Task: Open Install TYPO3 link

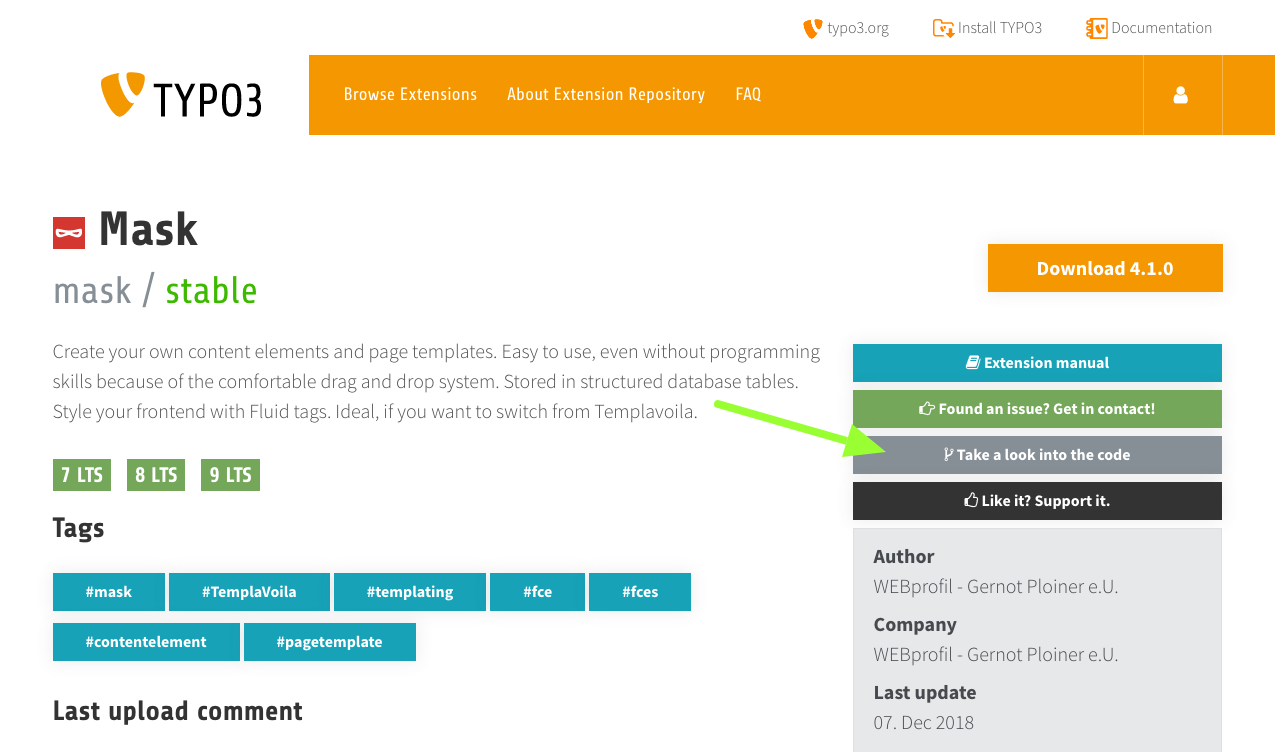Action: 1000,28
